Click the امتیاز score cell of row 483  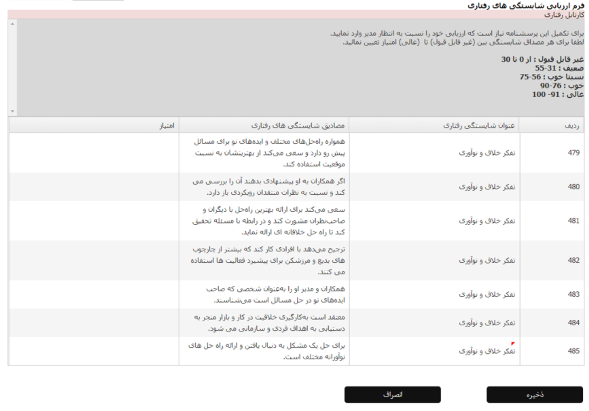94,295
